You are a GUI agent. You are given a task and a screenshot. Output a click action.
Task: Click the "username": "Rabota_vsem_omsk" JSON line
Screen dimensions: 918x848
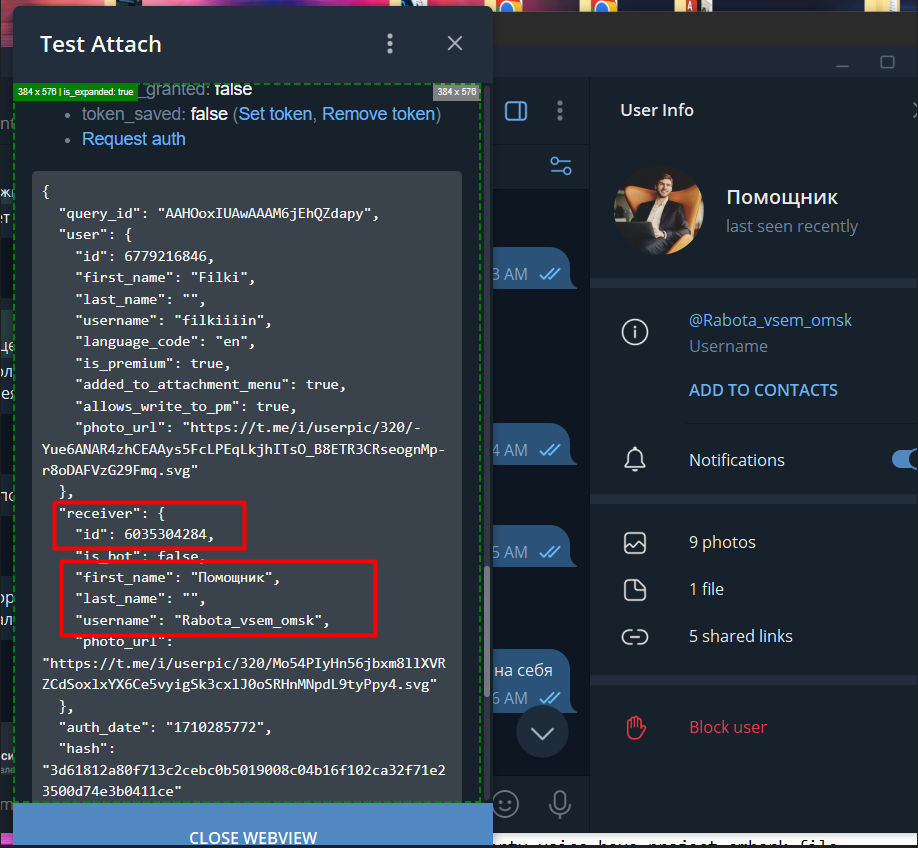[x=202, y=621]
